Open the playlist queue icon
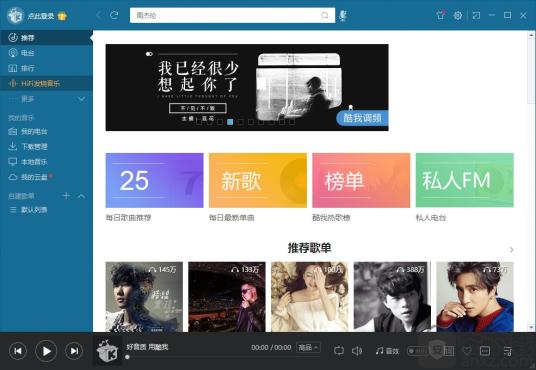The width and height of the screenshot is (536, 370). pyautogui.click(x=508, y=351)
